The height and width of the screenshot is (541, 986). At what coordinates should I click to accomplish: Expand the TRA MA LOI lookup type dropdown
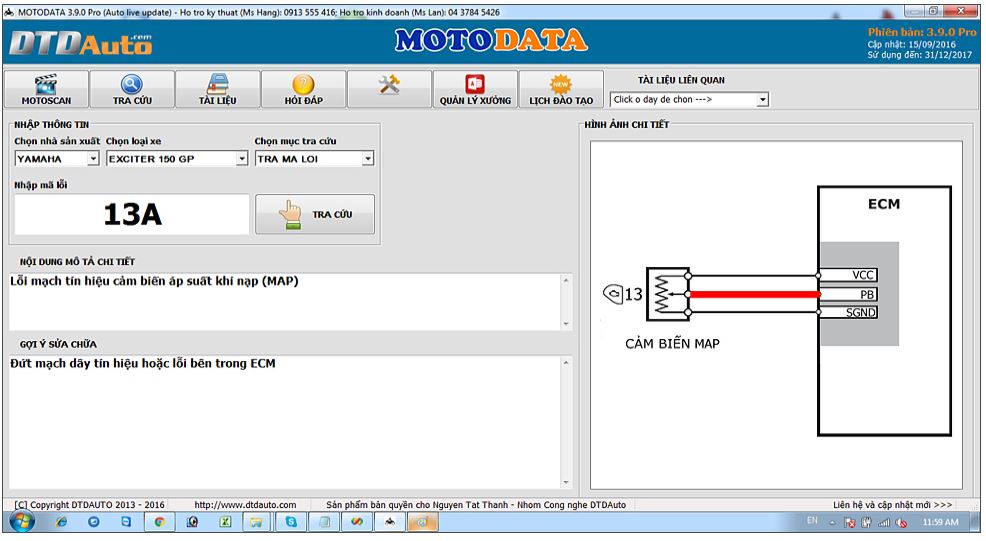click(368, 159)
